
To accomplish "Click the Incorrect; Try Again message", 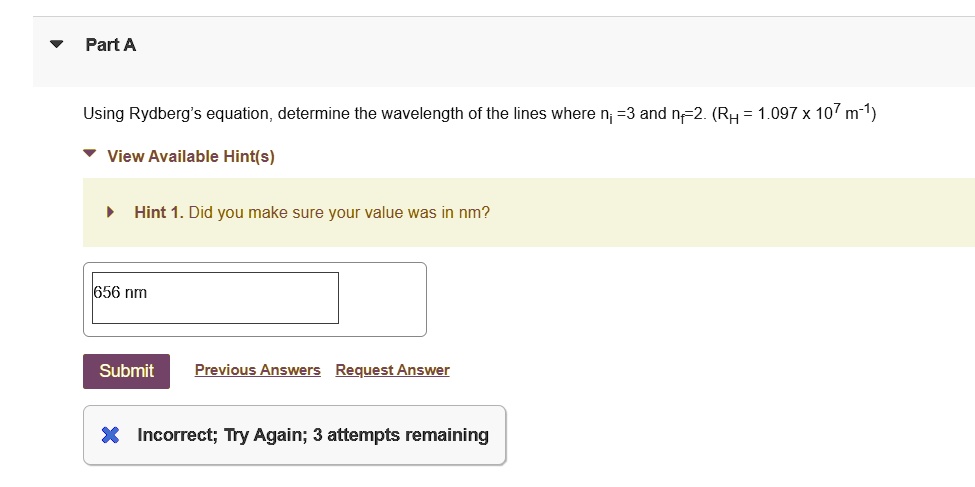I will [220, 435].
